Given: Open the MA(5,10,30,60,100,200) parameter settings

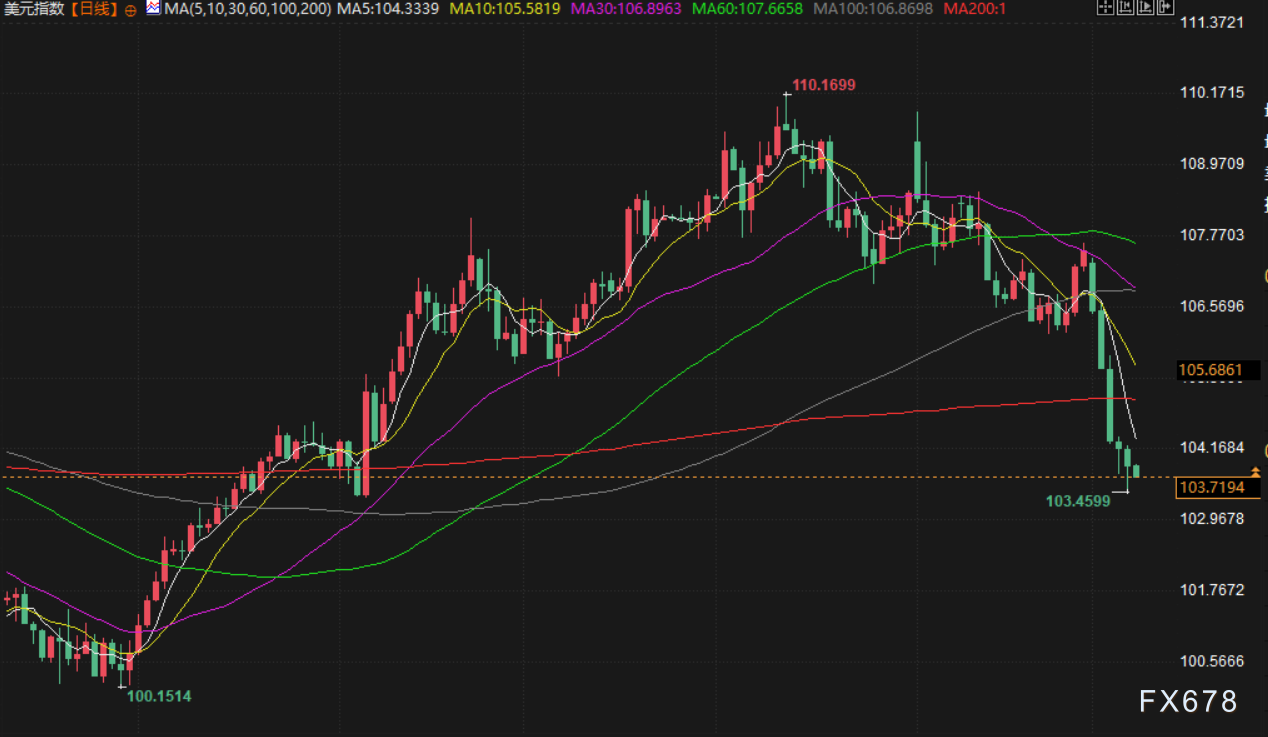Looking at the screenshot, I should 247,9.
